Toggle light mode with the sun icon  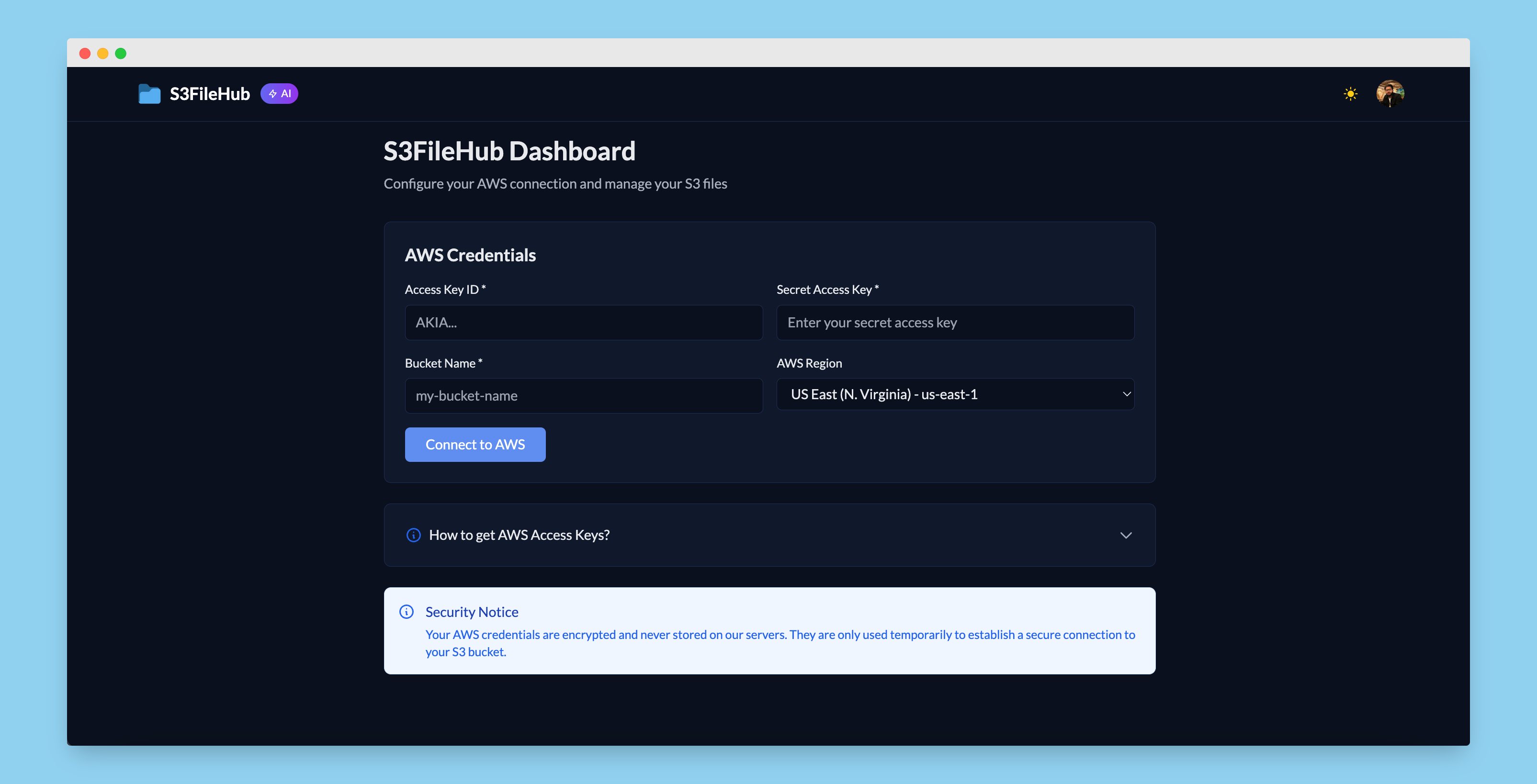1350,94
